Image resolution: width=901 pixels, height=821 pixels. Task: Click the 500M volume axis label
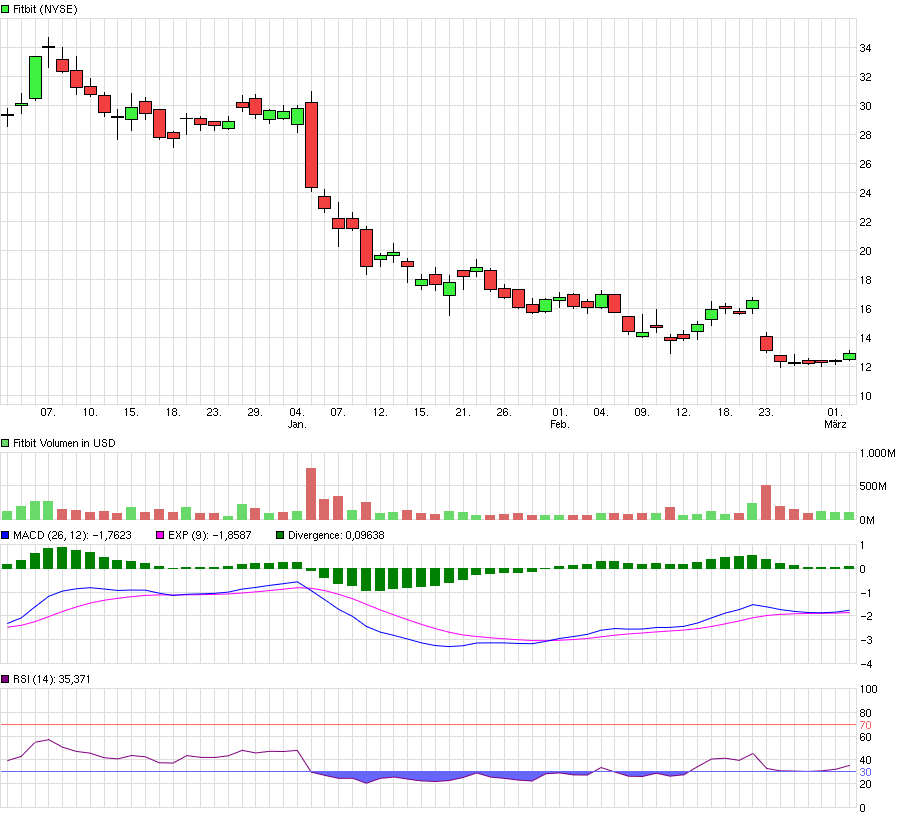[x=873, y=487]
